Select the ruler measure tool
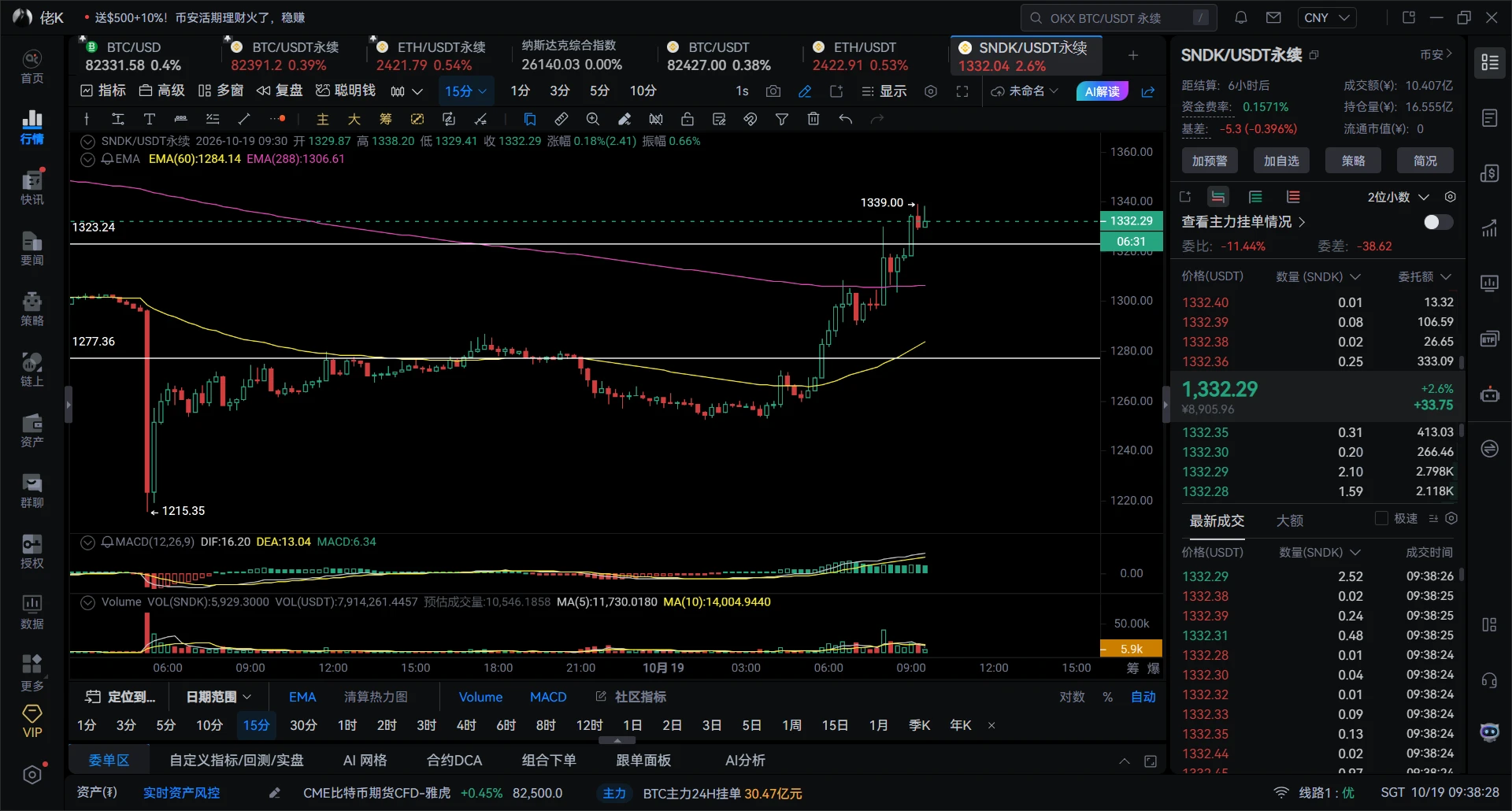This screenshot has width=1512, height=811. [x=561, y=119]
